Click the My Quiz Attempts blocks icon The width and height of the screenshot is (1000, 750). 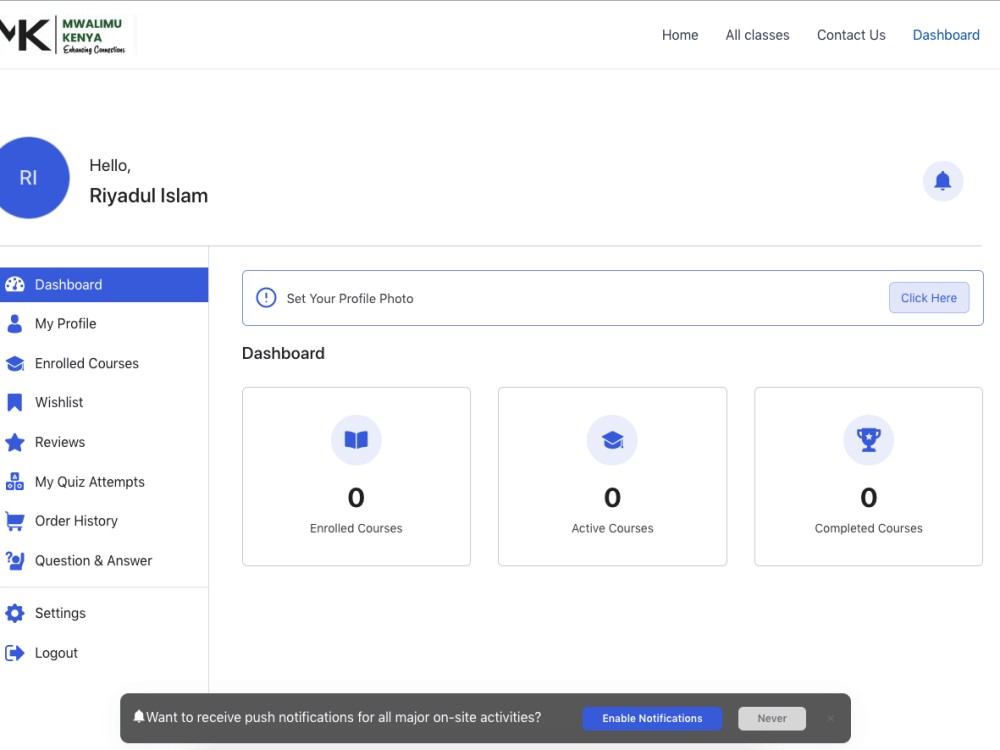pos(15,482)
